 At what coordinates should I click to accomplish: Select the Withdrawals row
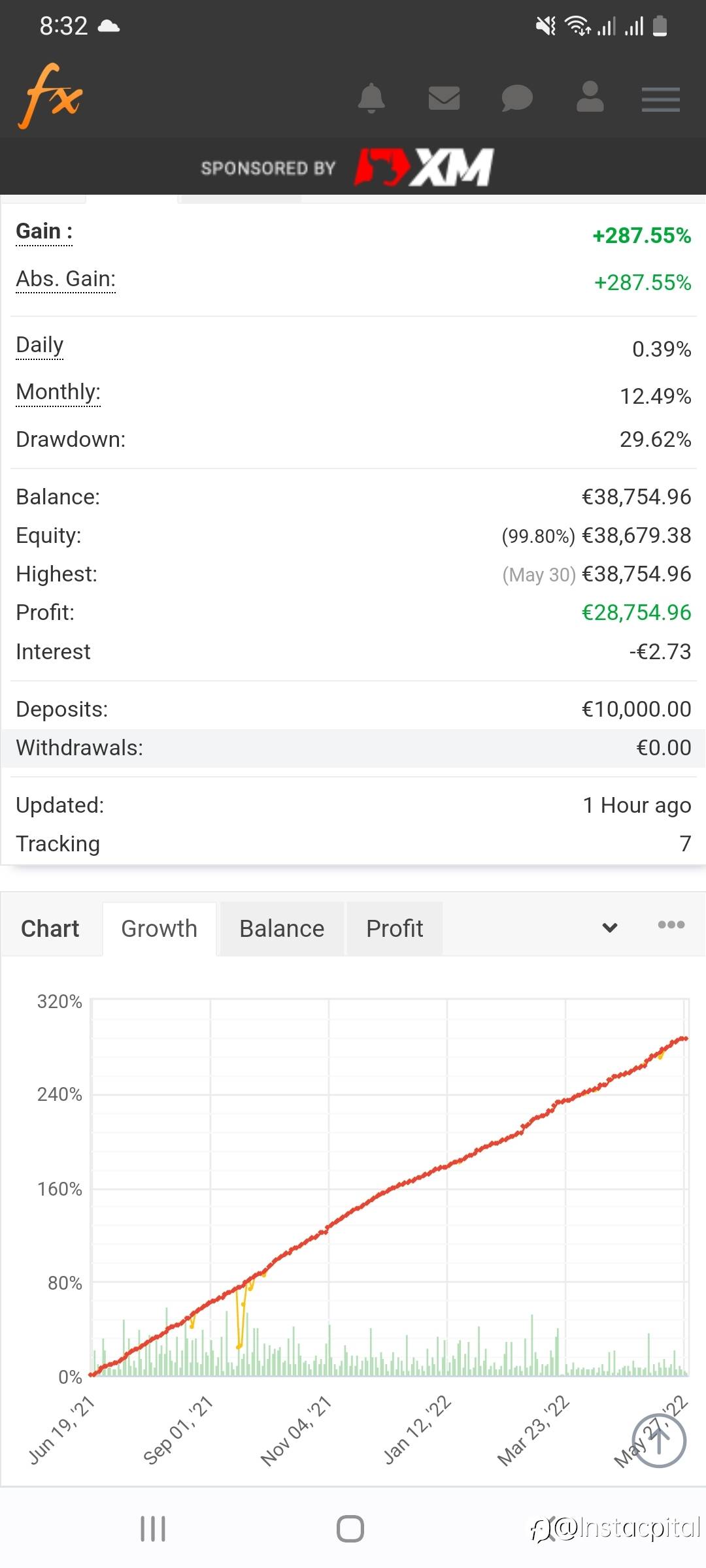point(353,748)
